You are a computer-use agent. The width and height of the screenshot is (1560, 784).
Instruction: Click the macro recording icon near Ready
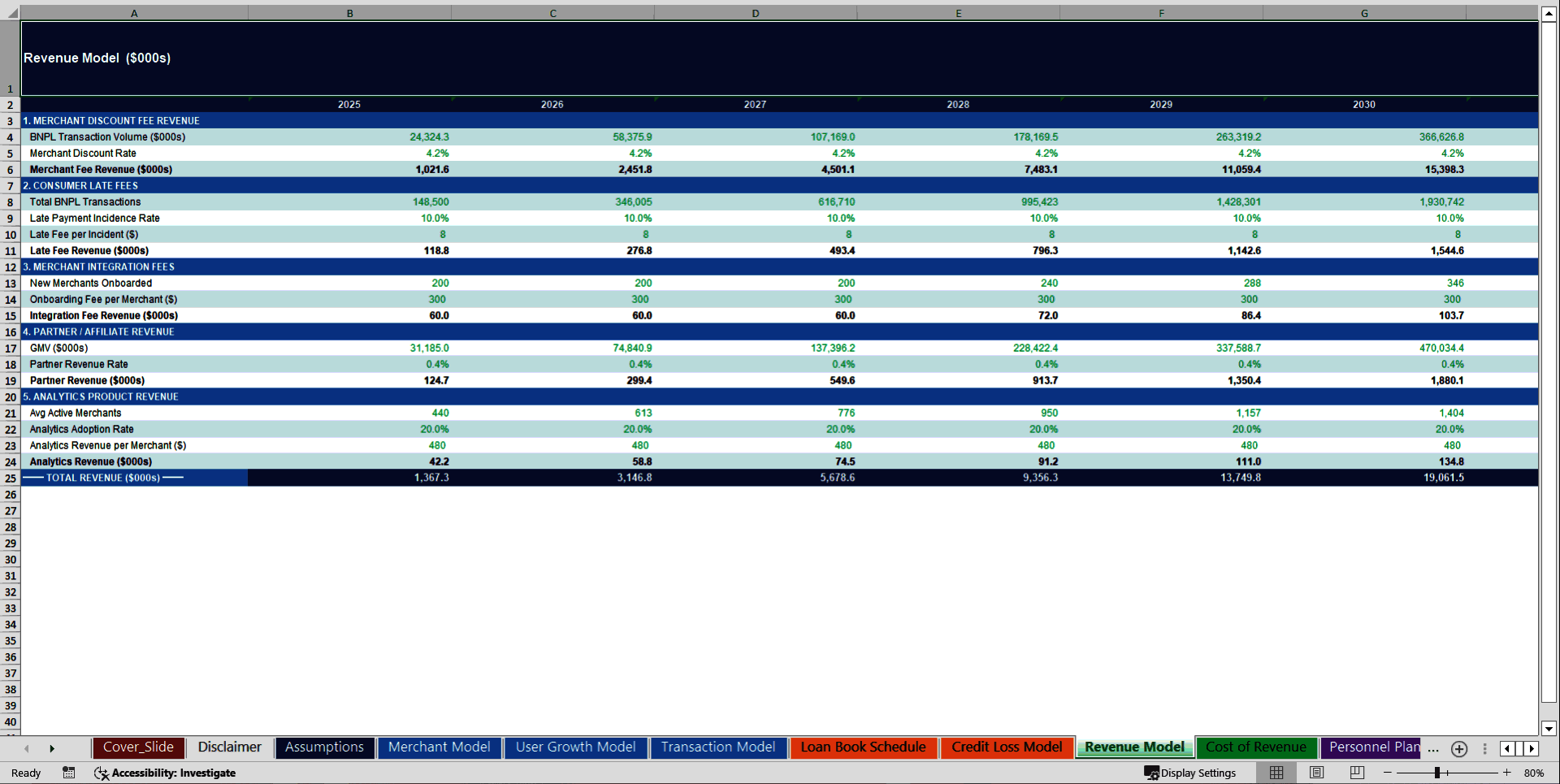tap(69, 773)
